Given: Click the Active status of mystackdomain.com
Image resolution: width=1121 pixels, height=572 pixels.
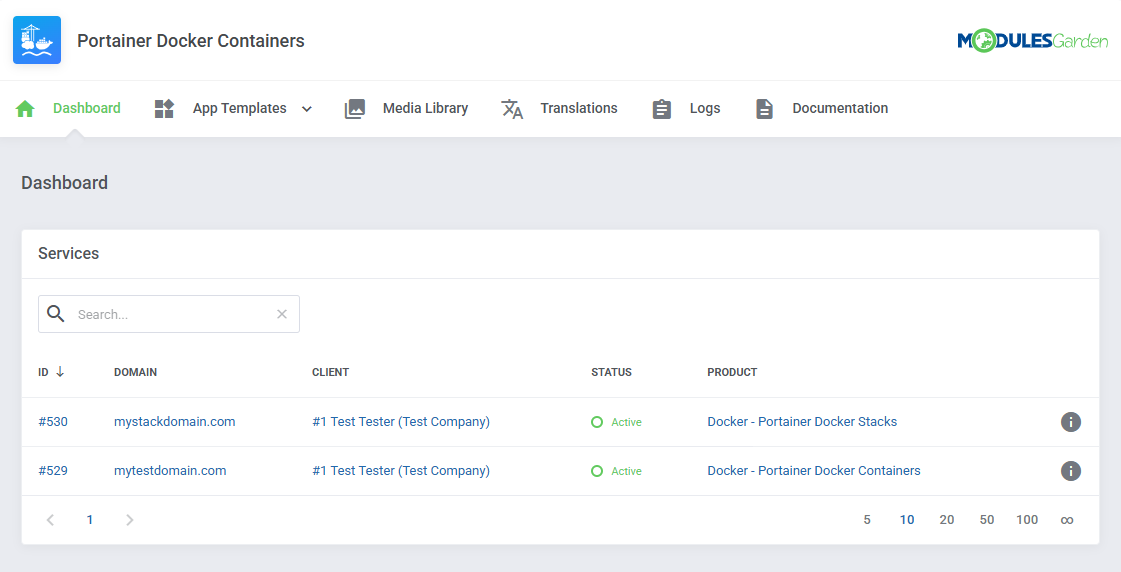Looking at the screenshot, I should tap(616, 422).
